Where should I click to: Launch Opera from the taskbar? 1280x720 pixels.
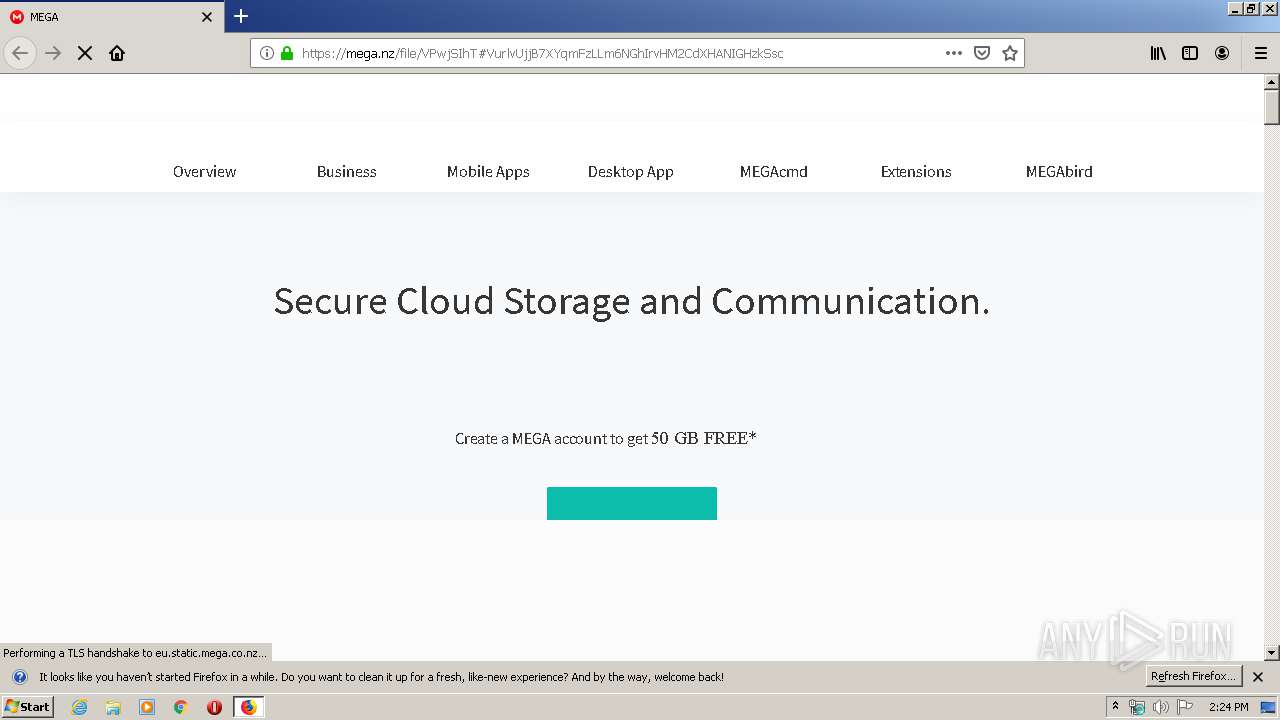pos(214,707)
